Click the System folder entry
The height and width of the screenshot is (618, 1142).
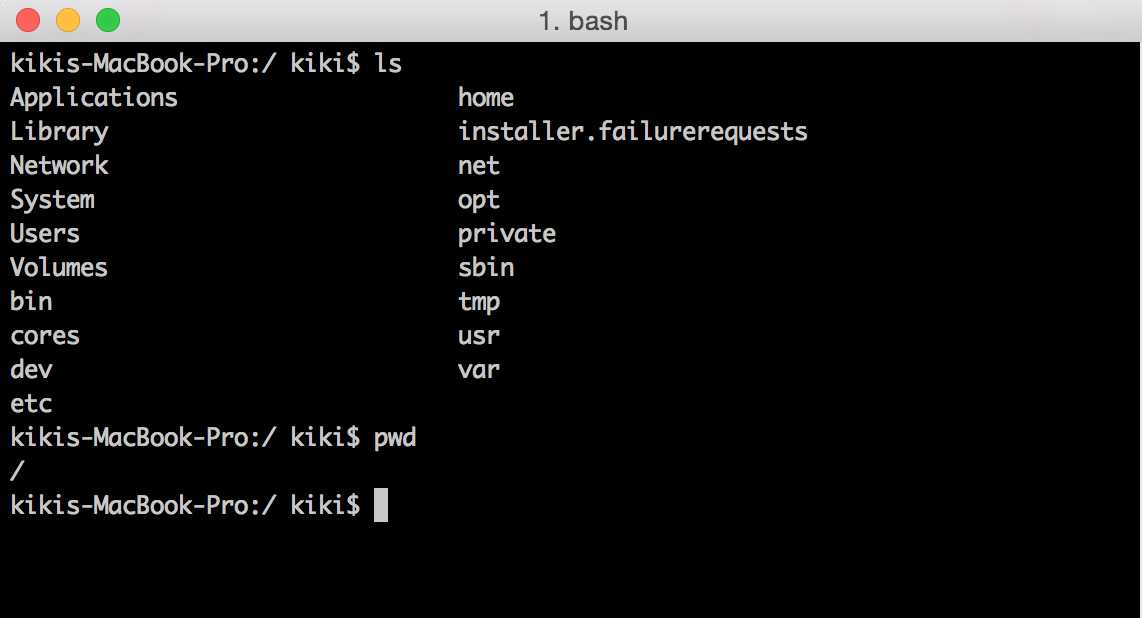point(52,200)
